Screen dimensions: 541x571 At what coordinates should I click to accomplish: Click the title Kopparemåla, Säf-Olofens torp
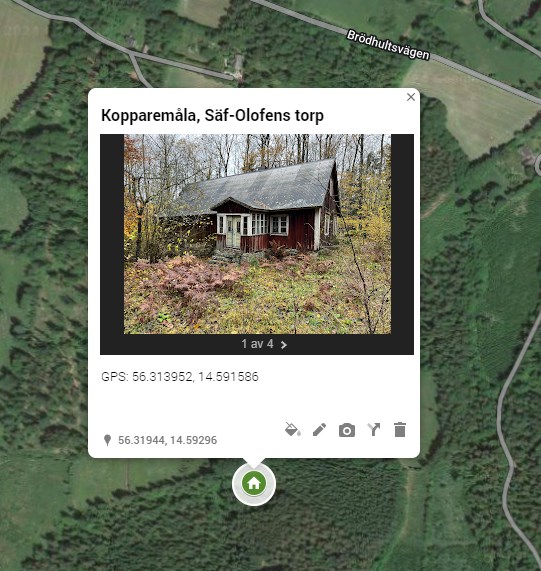tap(212, 115)
